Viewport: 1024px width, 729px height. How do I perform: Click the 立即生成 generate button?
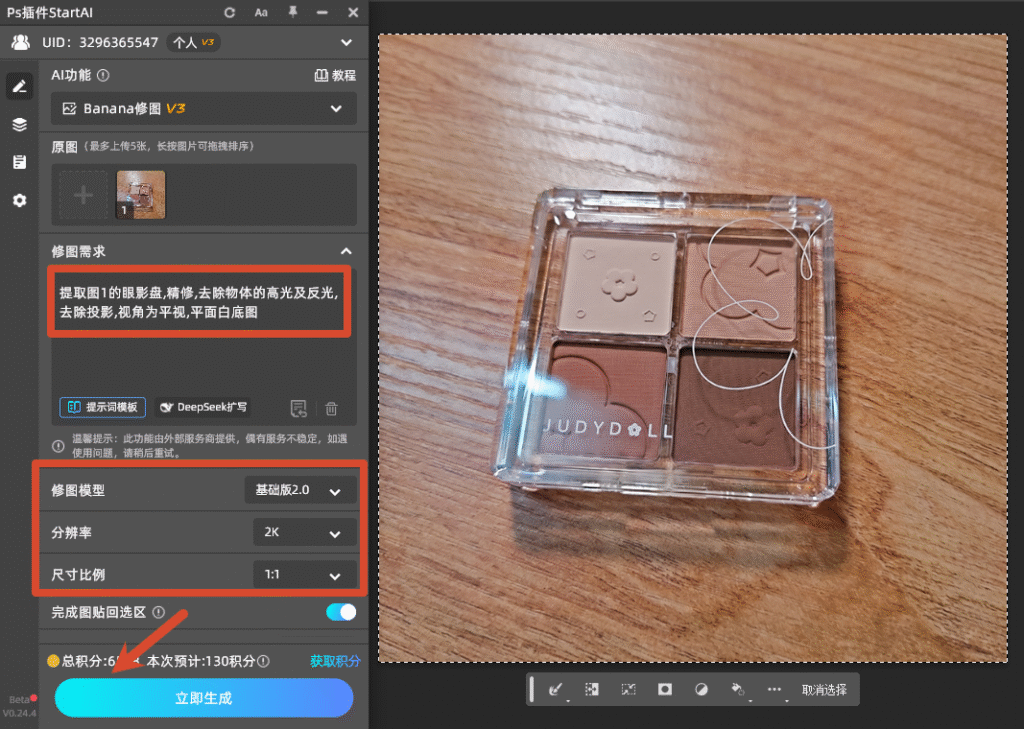point(204,698)
